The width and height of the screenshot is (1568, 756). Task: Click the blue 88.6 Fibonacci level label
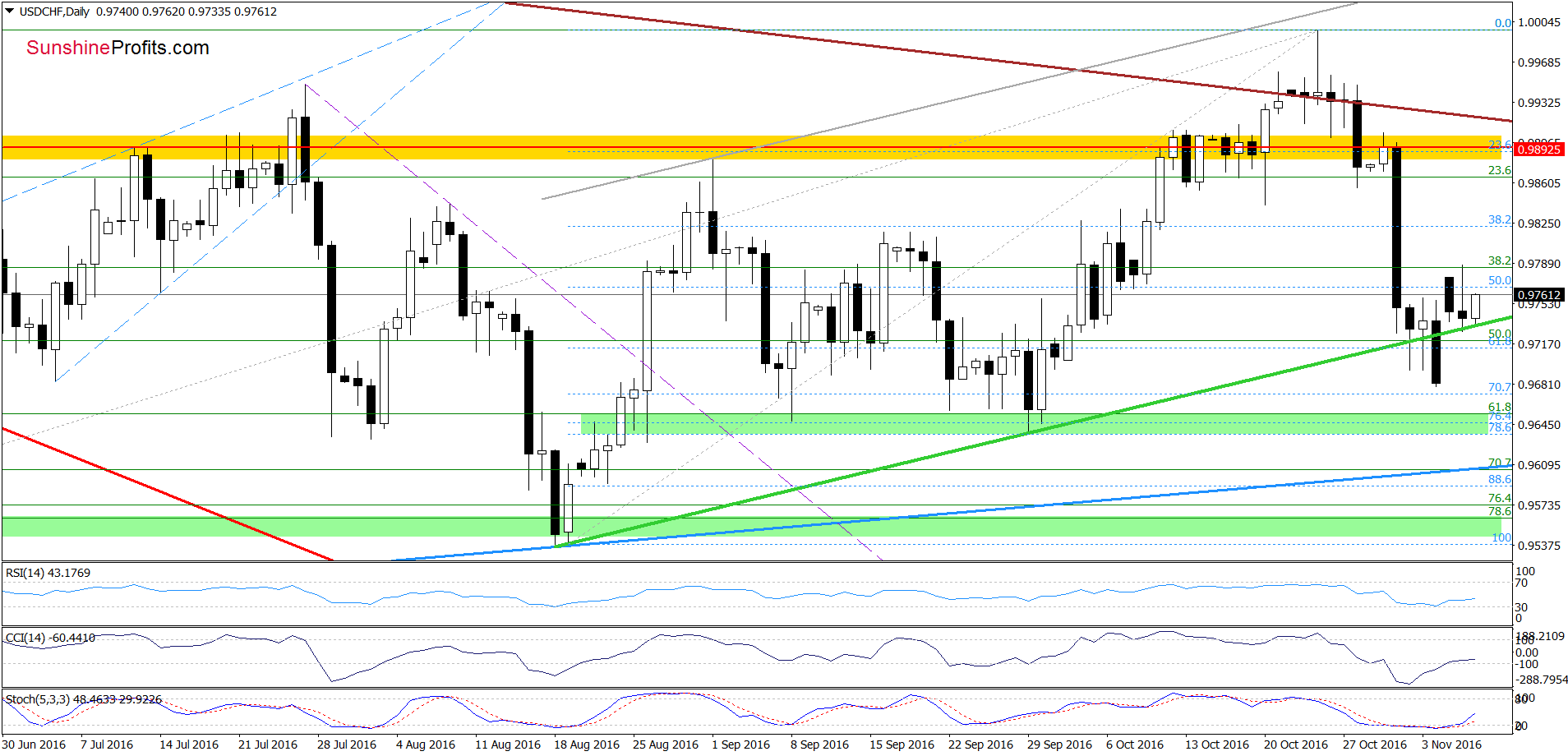pos(1500,479)
